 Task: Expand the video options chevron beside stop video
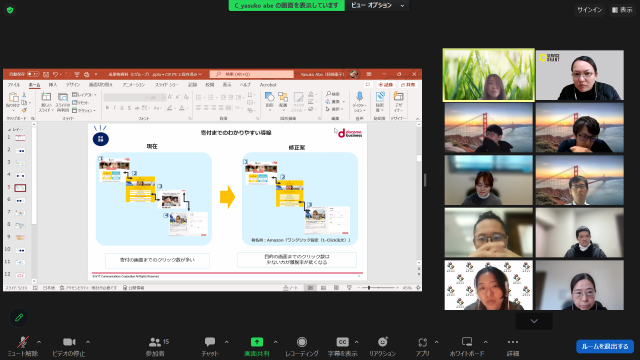coord(88,342)
